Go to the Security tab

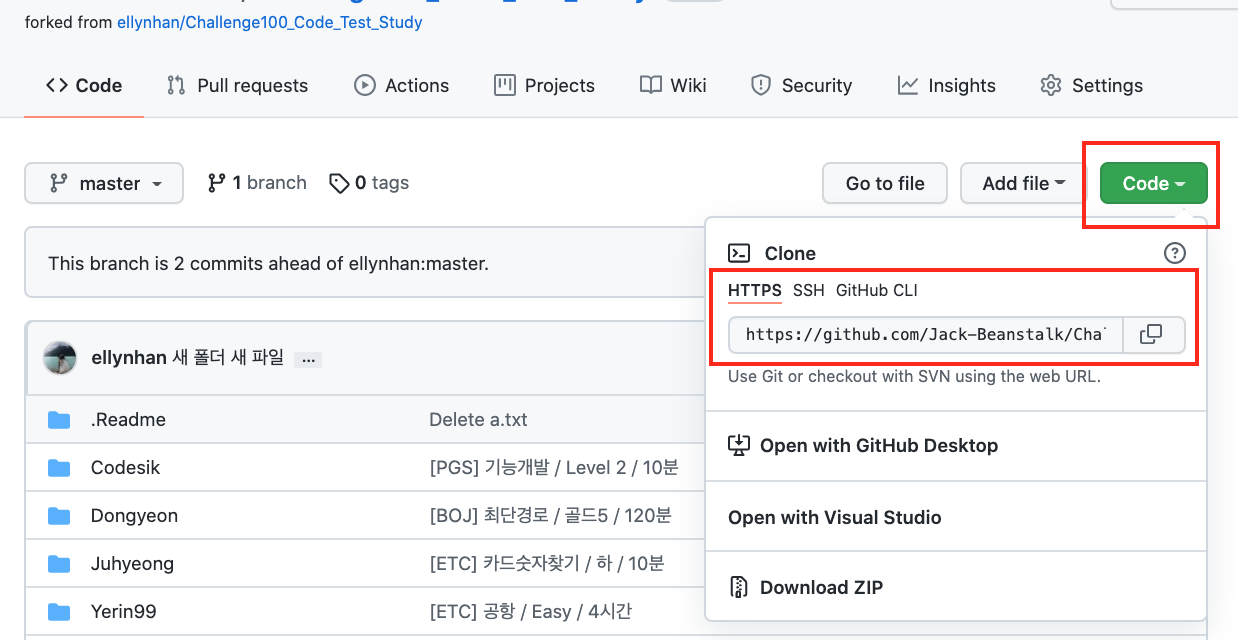pyautogui.click(x=801, y=86)
